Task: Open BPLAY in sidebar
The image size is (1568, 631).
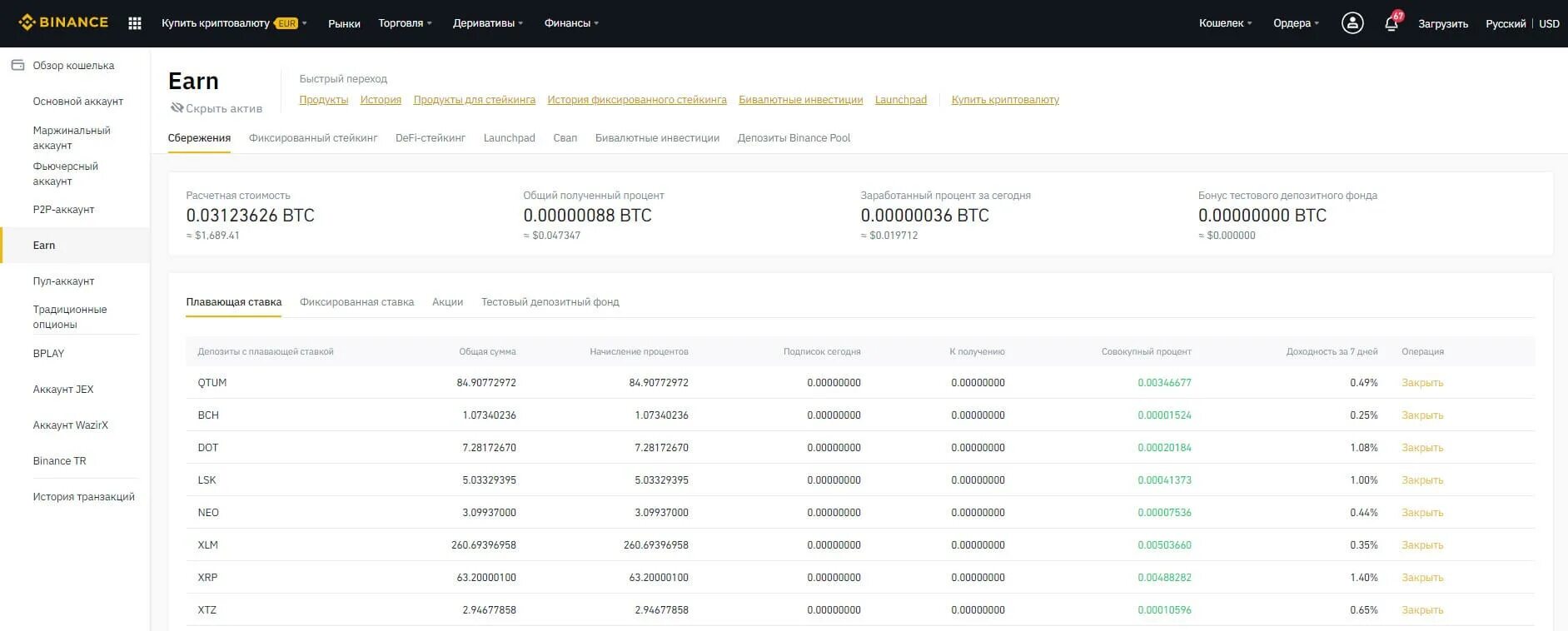Action: [48, 354]
